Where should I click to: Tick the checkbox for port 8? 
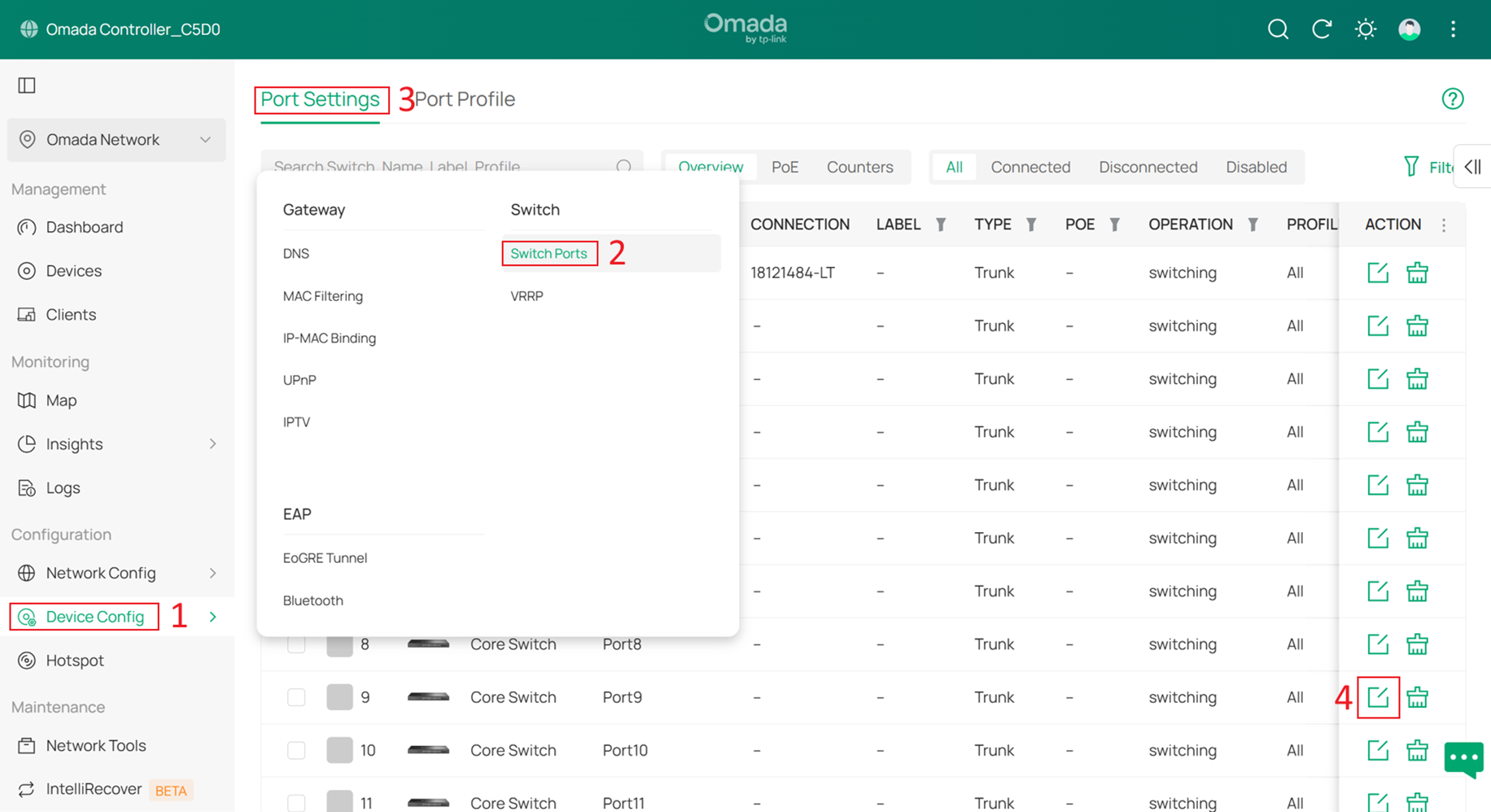(x=296, y=644)
